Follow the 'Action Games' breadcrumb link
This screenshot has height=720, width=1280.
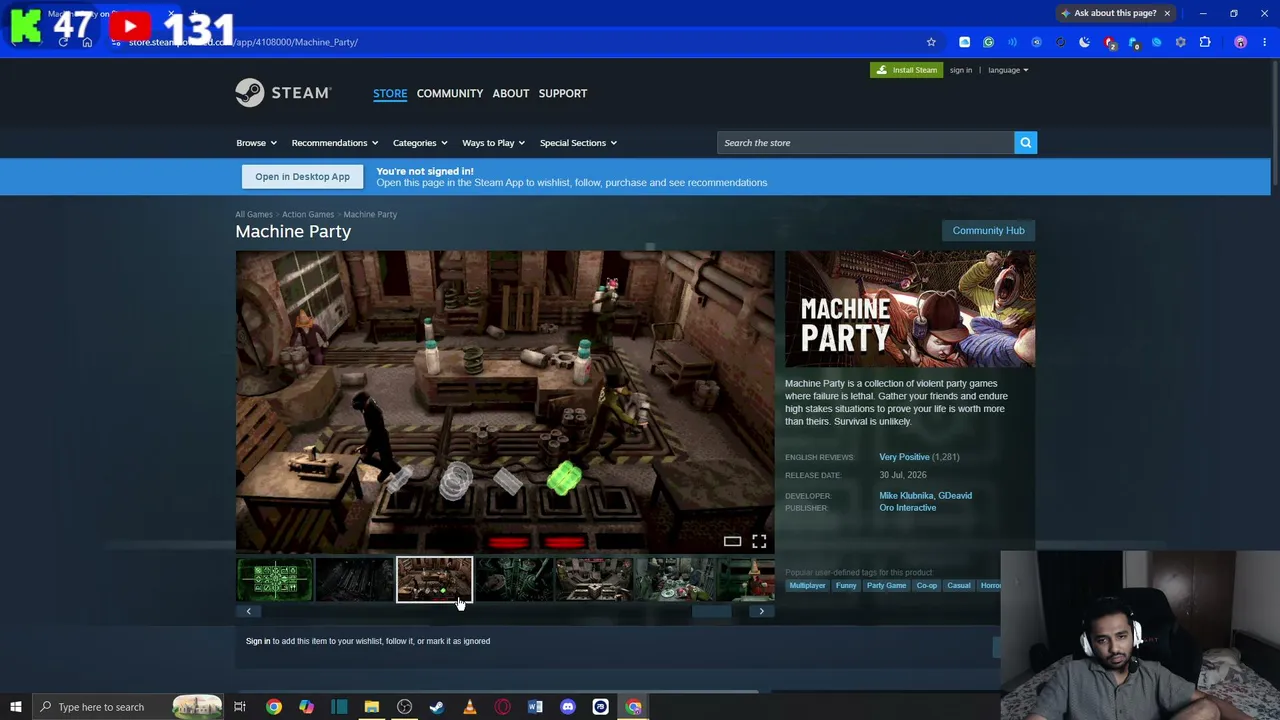(x=308, y=214)
